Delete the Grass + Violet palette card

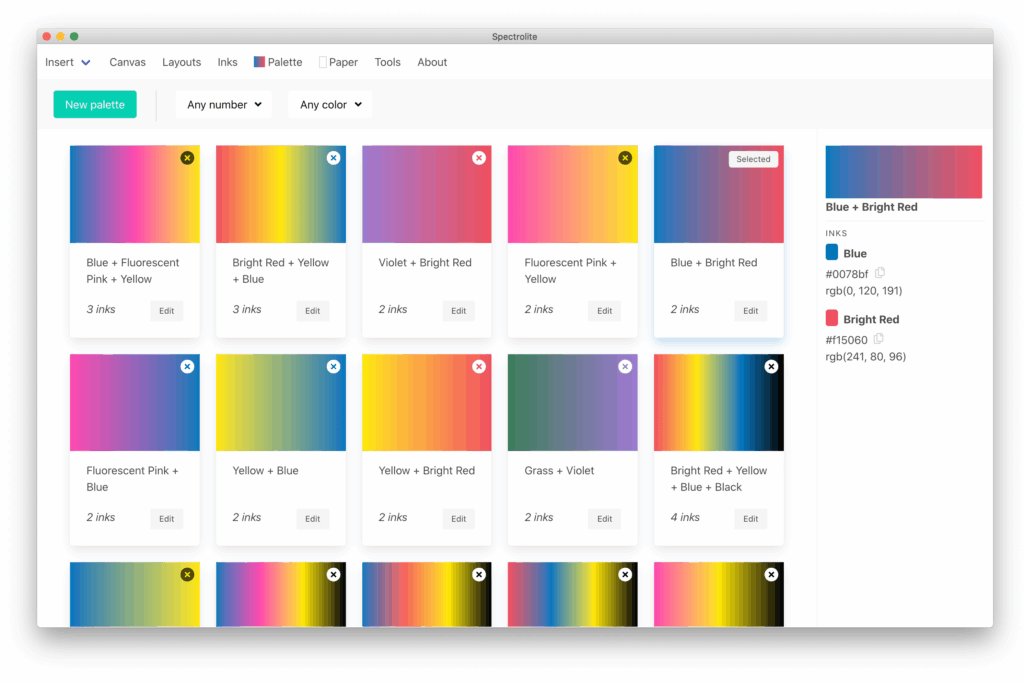coord(625,367)
